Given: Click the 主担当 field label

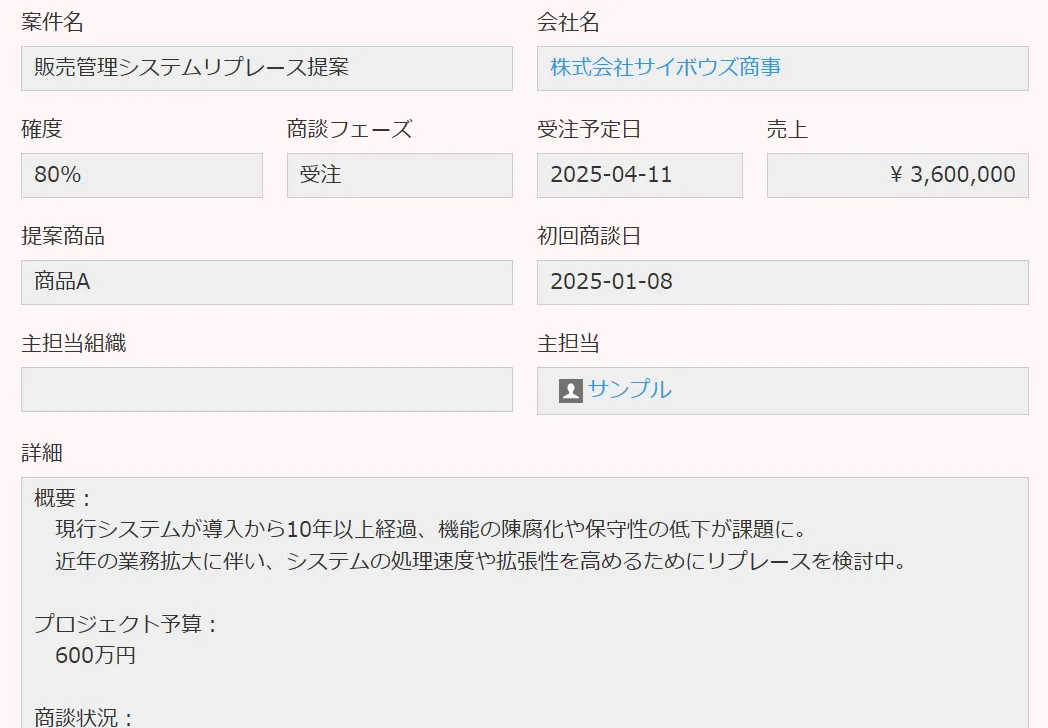Looking at the screenshot, I should 568,344.
